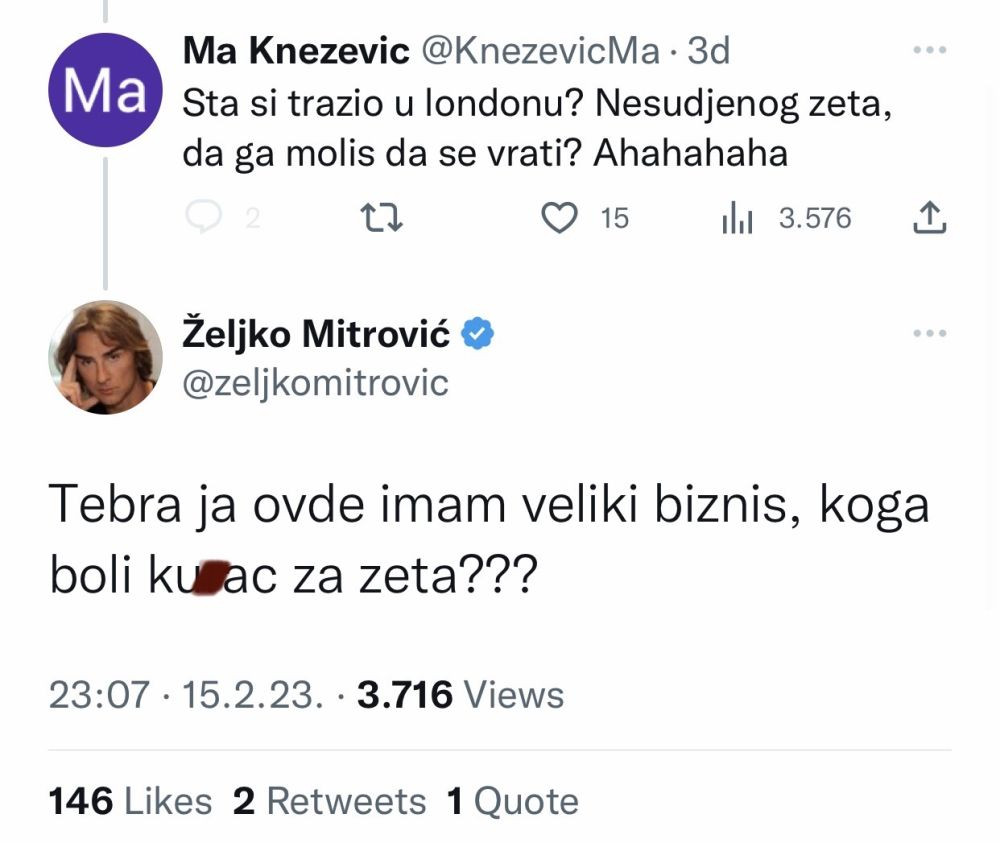Open more options for Željko Mitrović's tweet
Viewport: 1000px width, 843px height.
pos(930,334)
